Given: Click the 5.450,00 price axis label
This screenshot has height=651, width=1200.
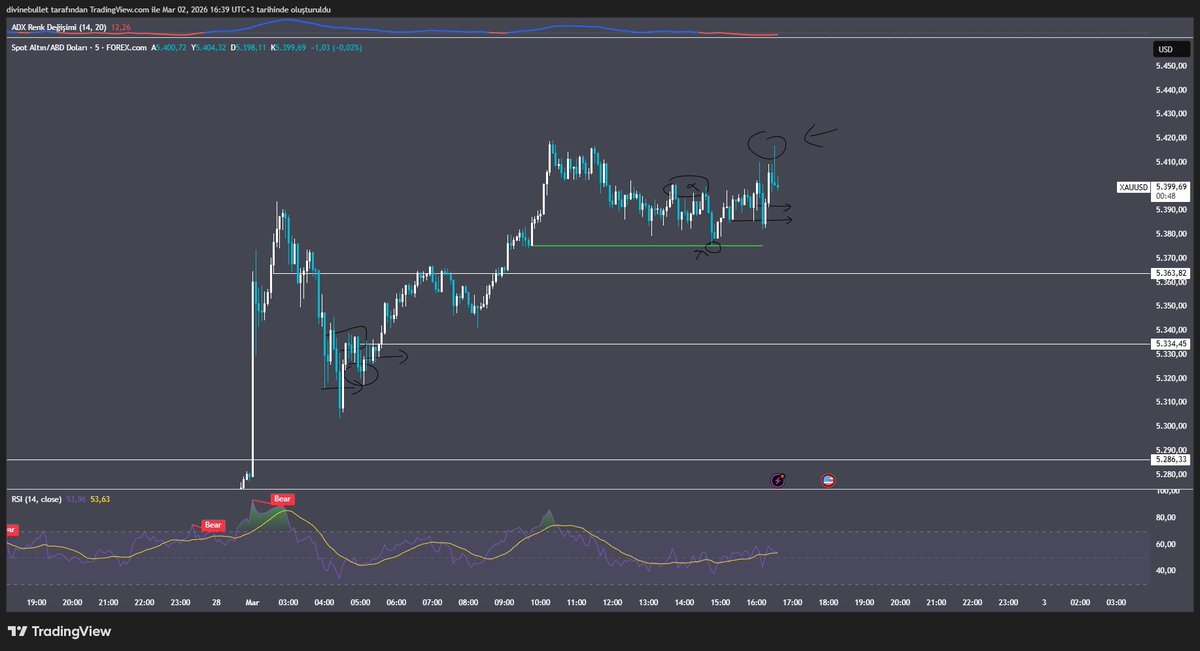Looking at the screenshot, I should 1169,68.
